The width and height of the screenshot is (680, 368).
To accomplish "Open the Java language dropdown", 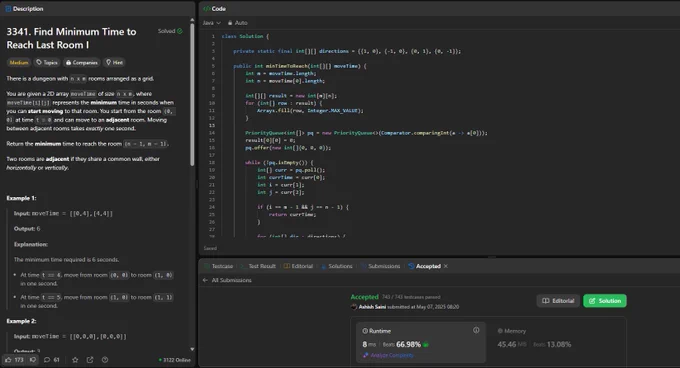I will (211, 23).
